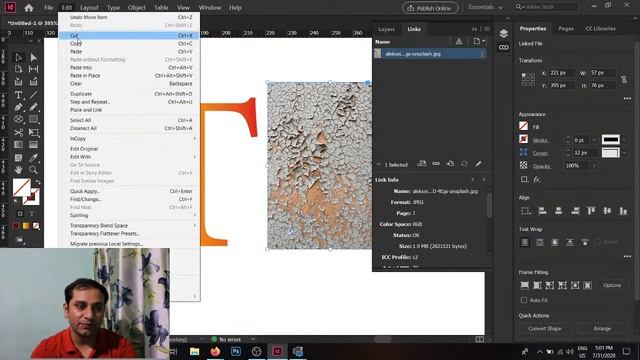The height and width of the screenshot is (360, 640).
Task: Choose Cut from Edit menu
Action: click(x=129, y=36)
